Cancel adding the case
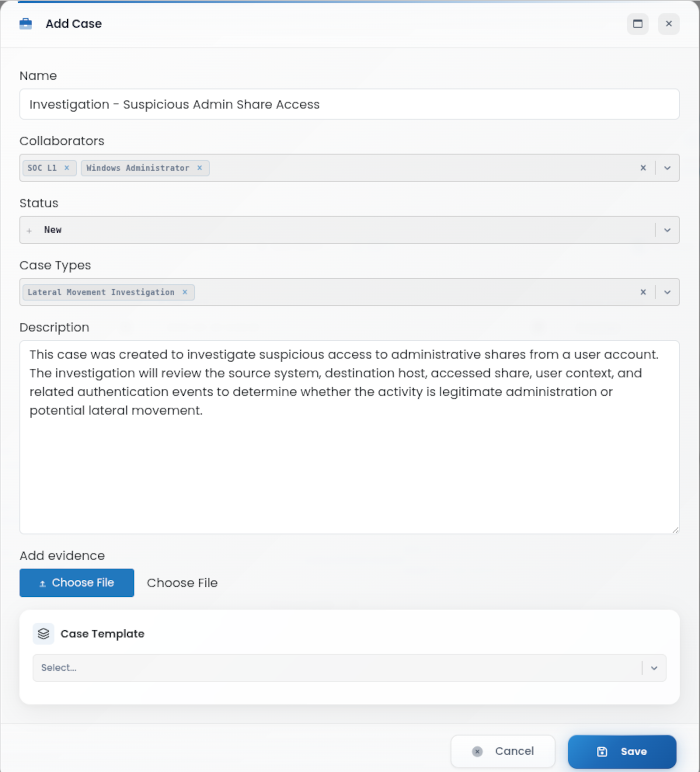700x772 pixels. [503, 751]
